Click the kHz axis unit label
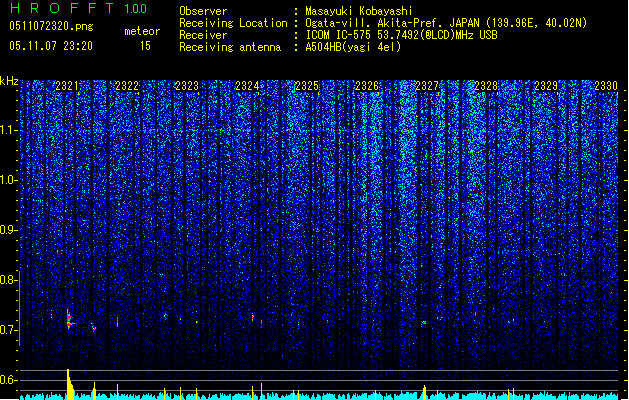Image resolution: width=629 pixels, height=400 pixels. pos(9,81)
